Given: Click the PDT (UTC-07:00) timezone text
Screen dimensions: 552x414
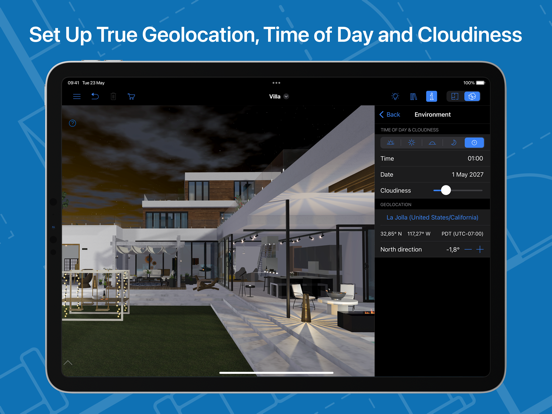Looking at the screenshot, I should pos(462,234).
